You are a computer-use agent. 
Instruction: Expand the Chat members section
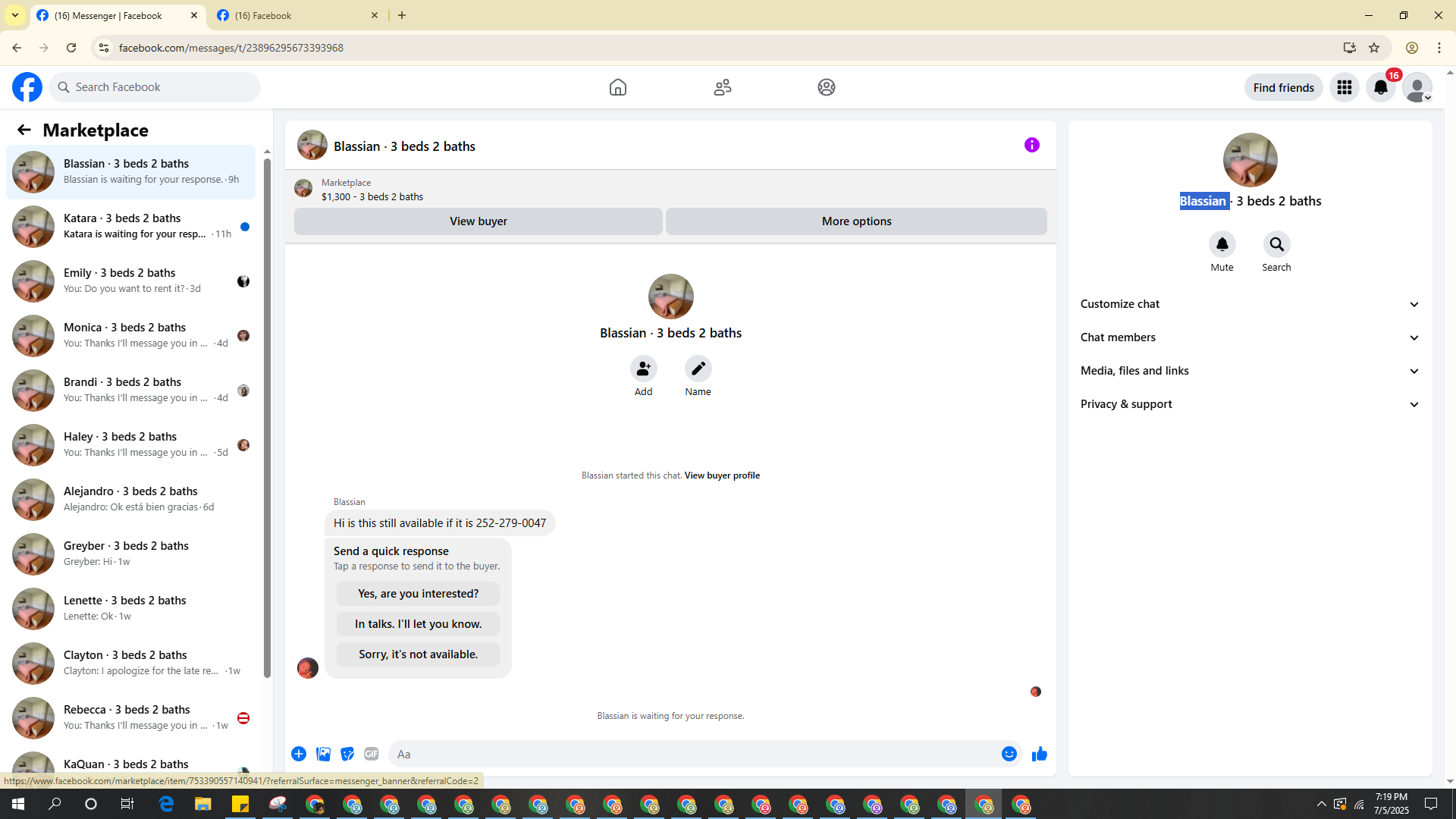click(1250, 337)
